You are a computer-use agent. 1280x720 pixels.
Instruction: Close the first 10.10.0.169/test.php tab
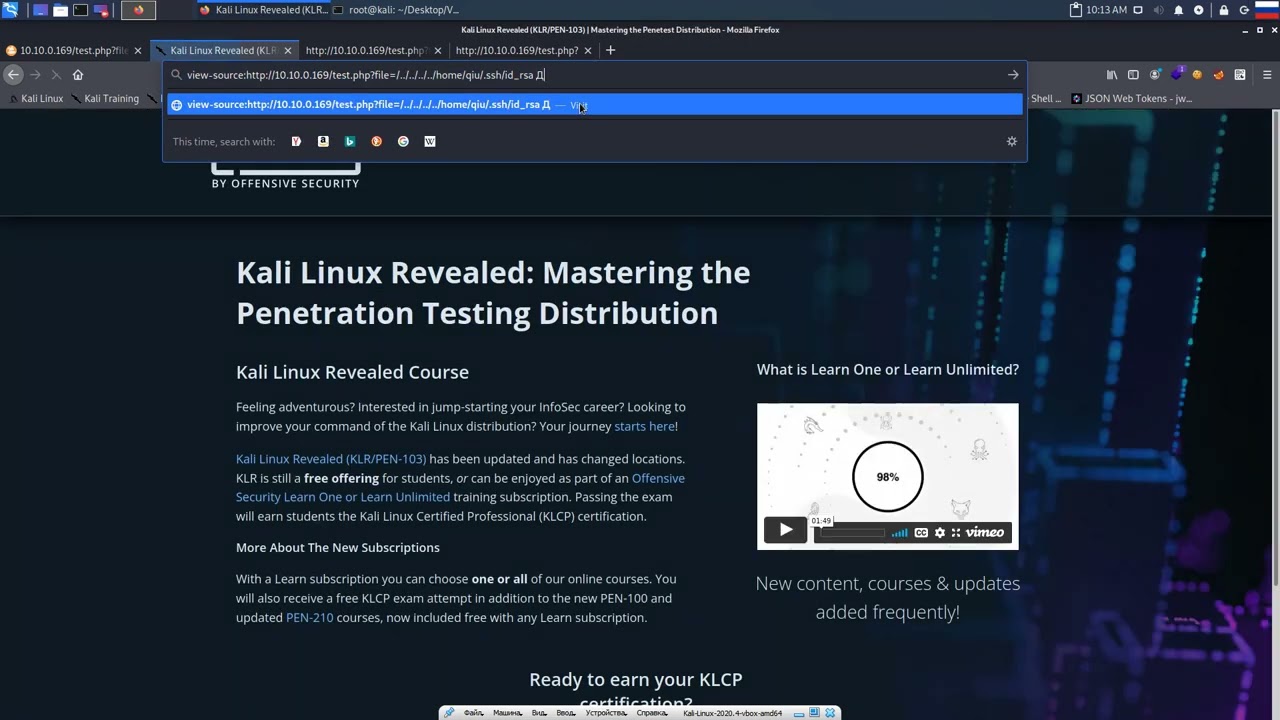tap(138, 50)
